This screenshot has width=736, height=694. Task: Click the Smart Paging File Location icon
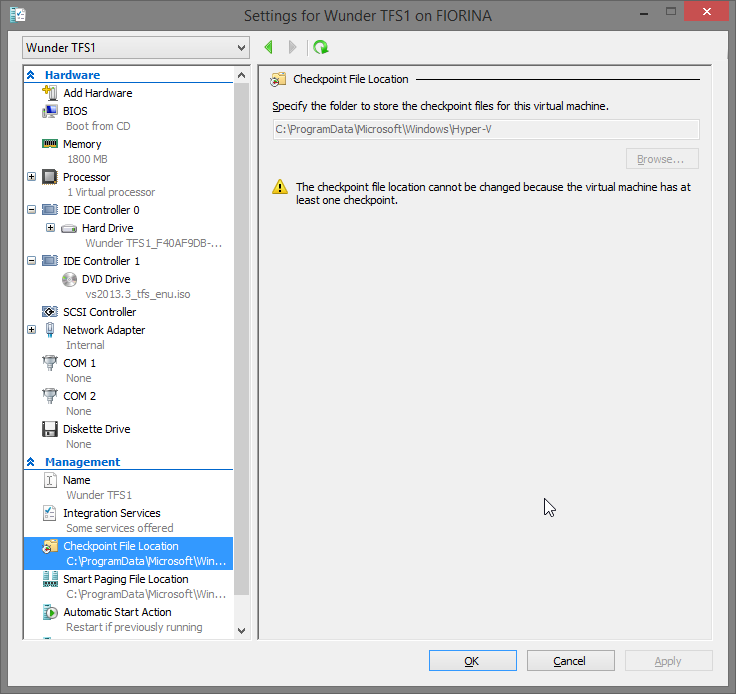click(x=50, y=579)
